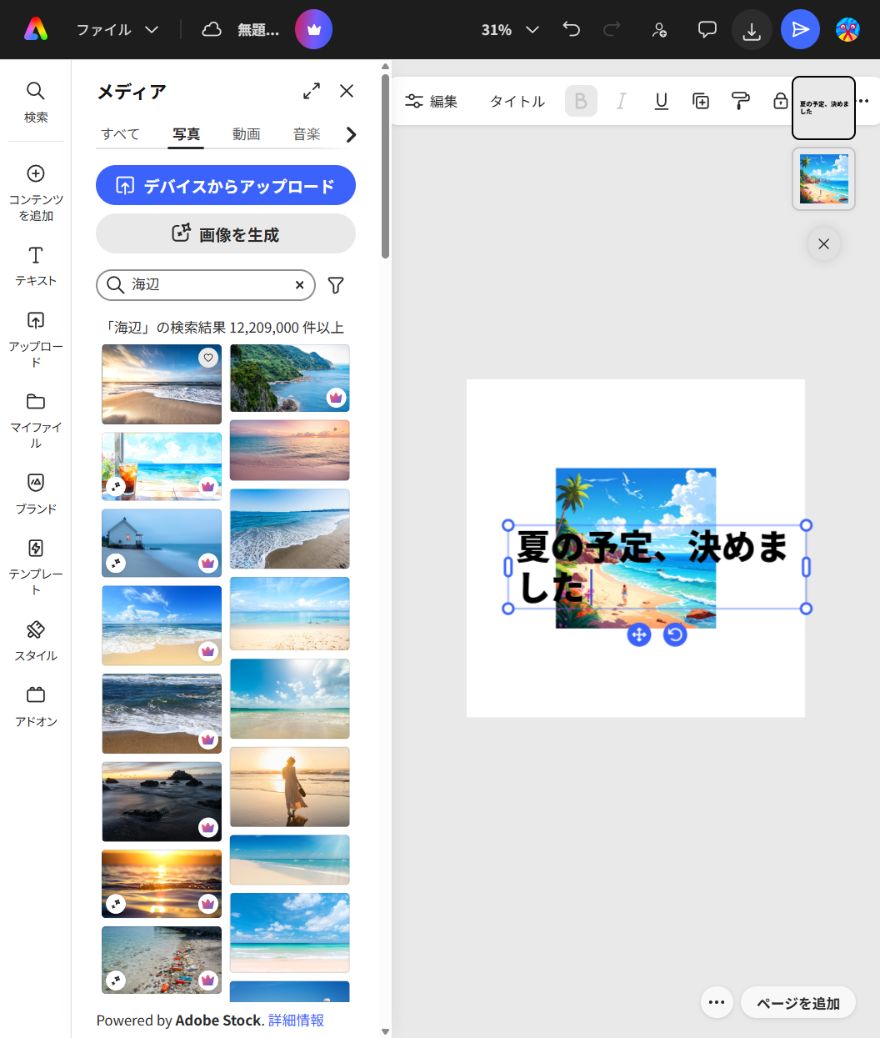Open マイファイル in the sidebar
This screenshot has width=880, height=1038.
pos(36,420)
